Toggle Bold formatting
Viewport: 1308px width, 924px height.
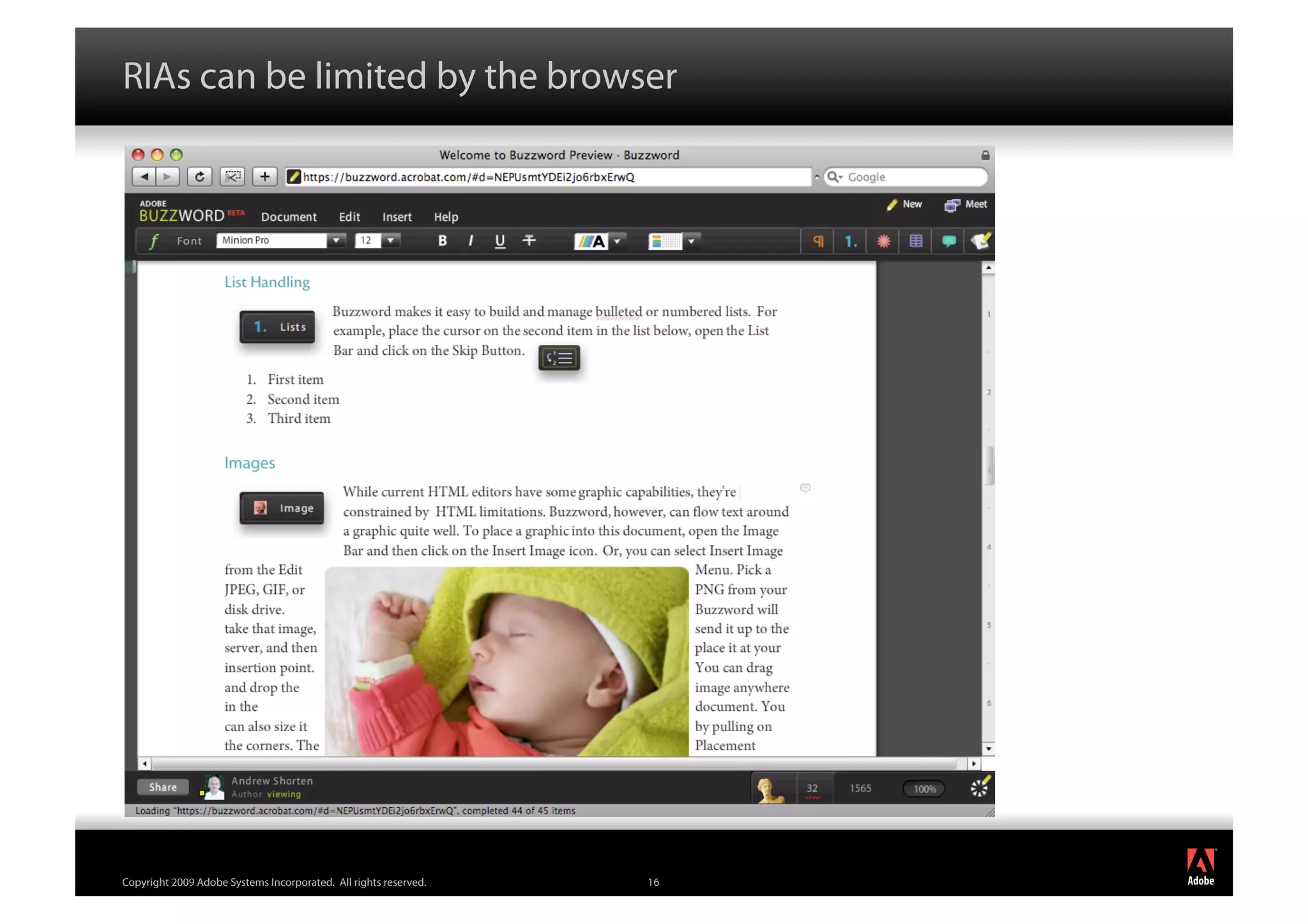442,241
